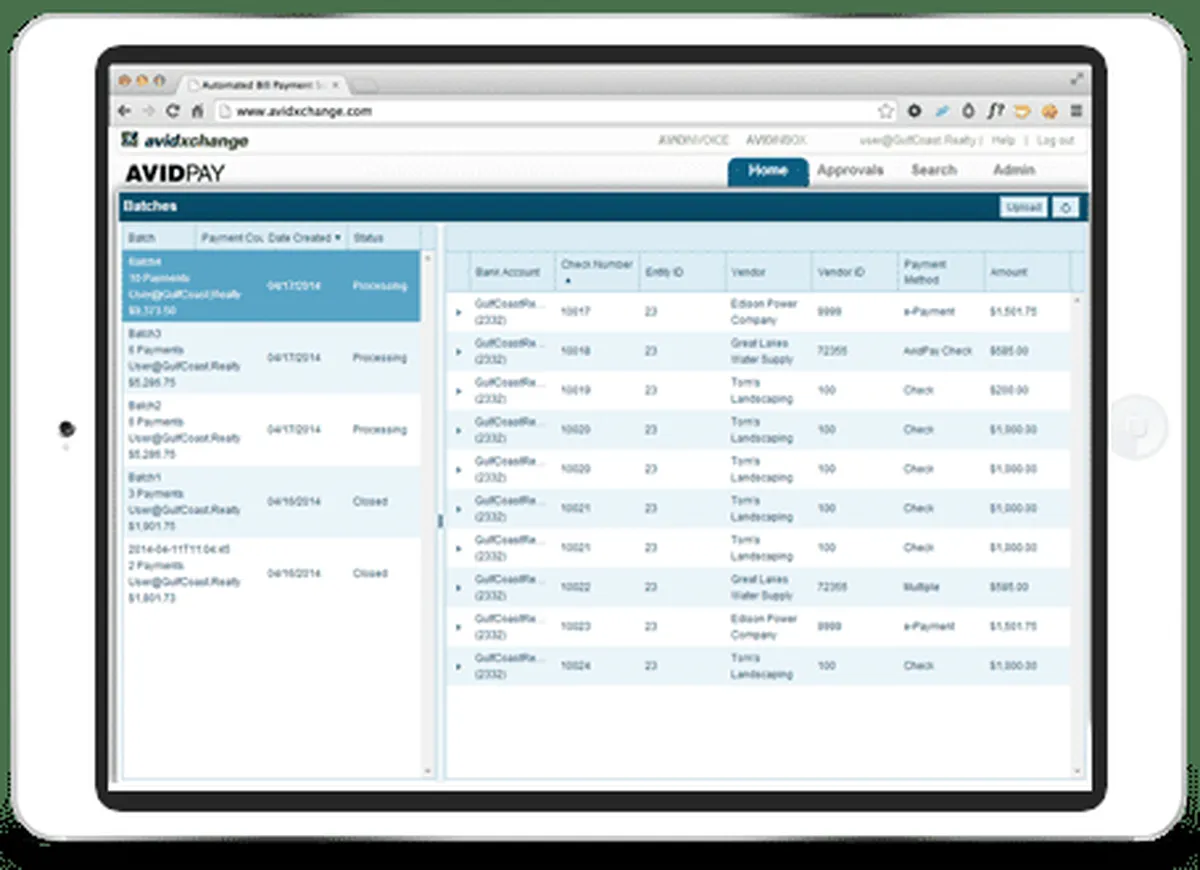Go back using the browser back arrow

(x=125, y=111)
